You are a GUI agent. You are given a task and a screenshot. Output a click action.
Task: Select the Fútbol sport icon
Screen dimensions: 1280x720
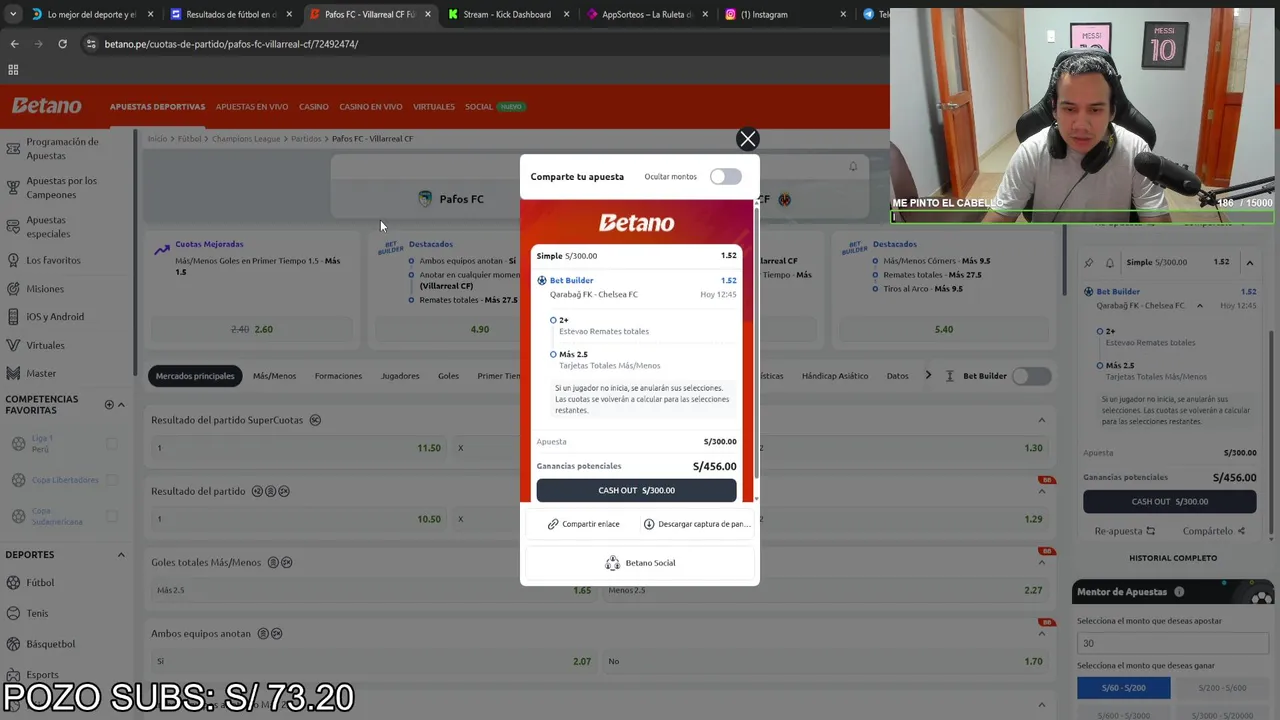[14, 582]
